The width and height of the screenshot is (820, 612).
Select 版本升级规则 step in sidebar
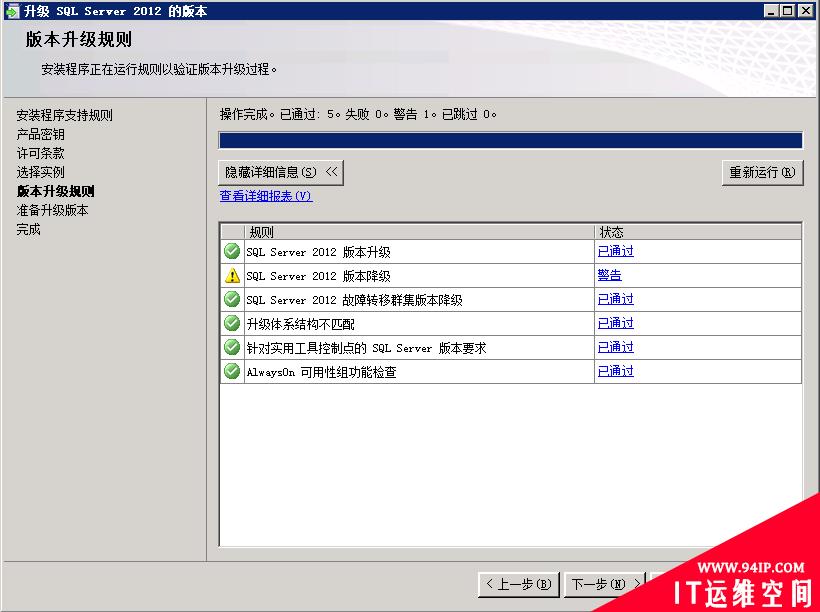(x=55, y=191)
